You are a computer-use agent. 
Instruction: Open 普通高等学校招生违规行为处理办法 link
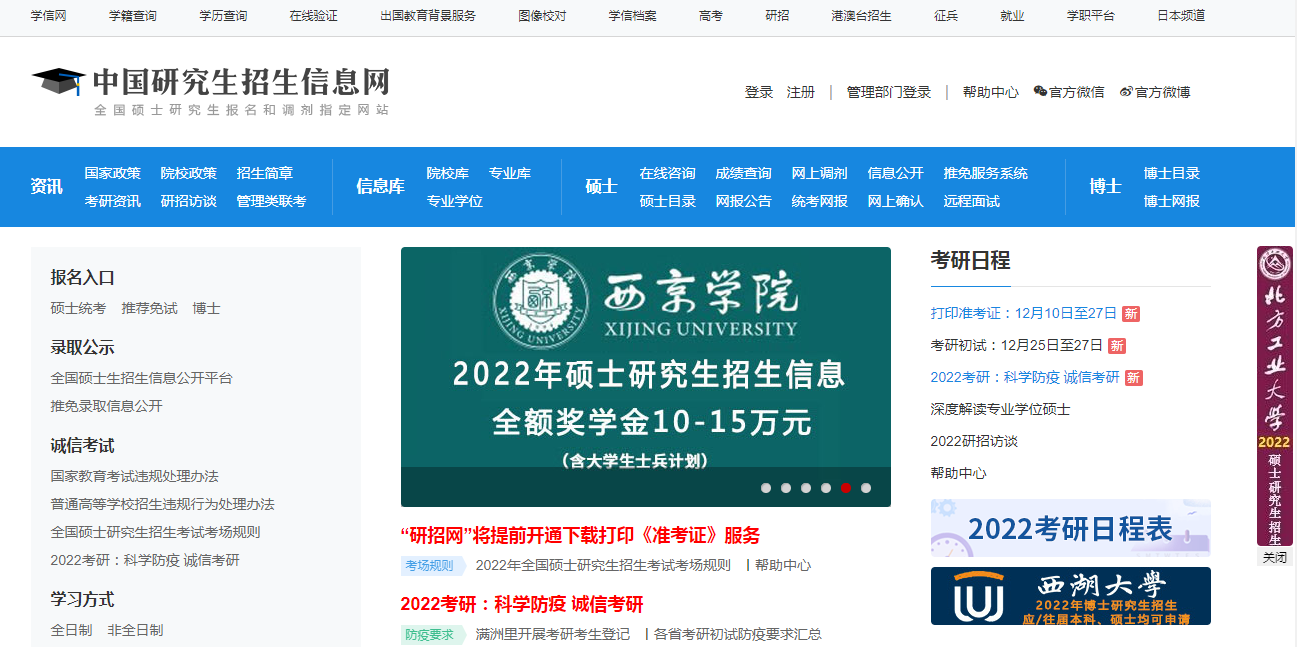[163, 504]
